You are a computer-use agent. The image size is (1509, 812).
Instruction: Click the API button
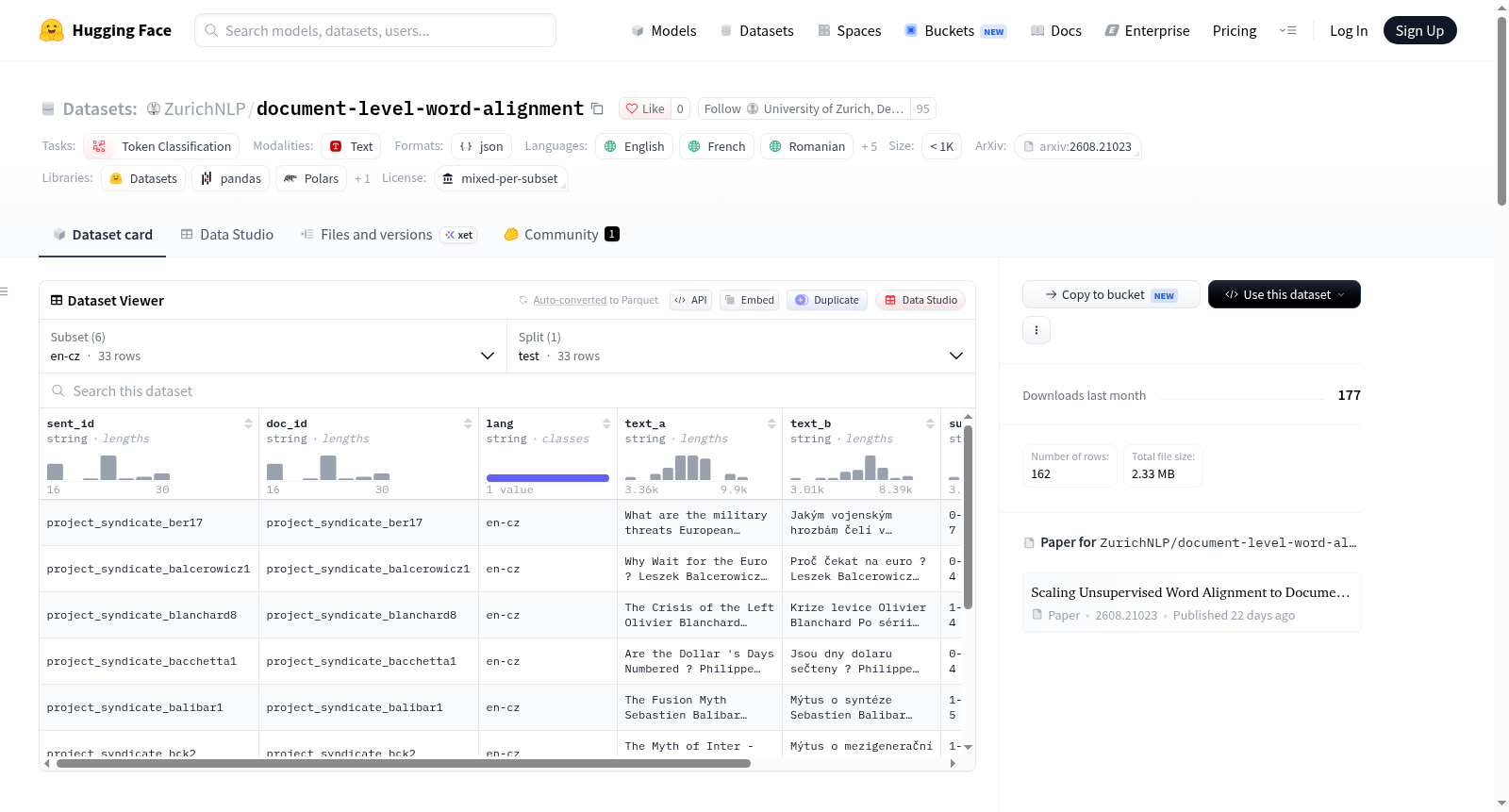point(690,300)
